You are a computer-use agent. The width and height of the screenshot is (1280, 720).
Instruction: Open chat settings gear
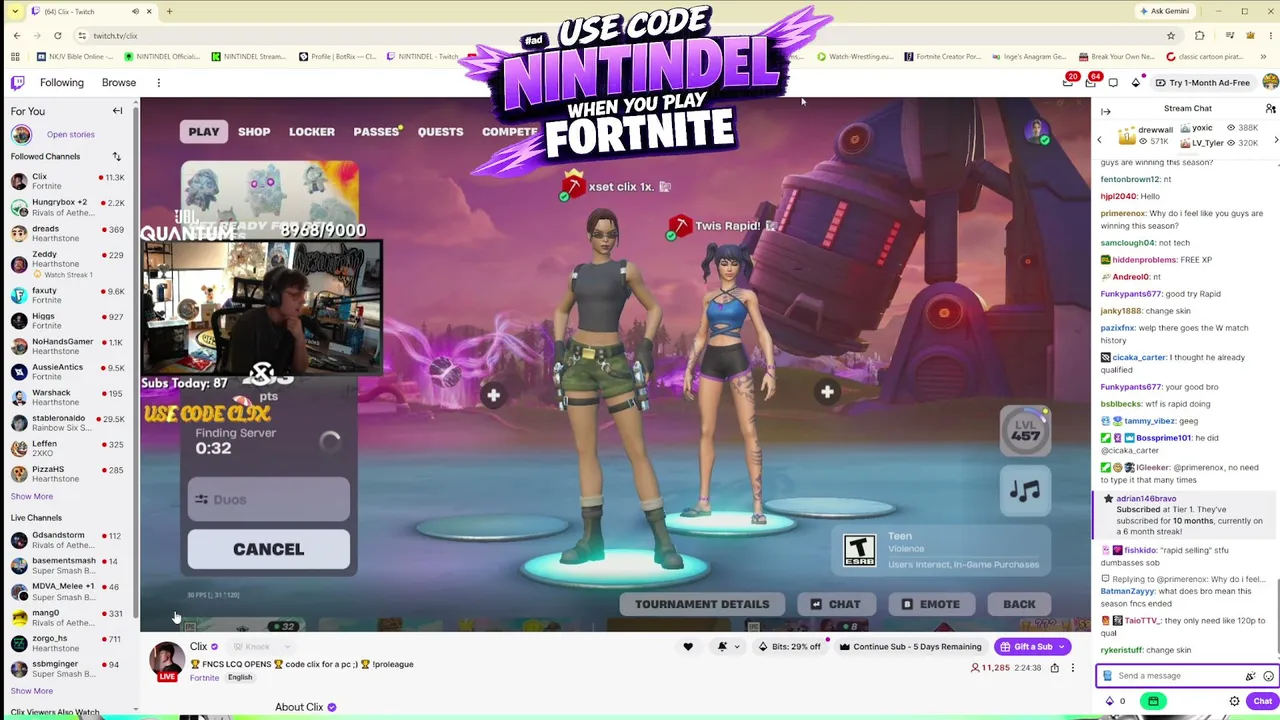pos(1234,701)
